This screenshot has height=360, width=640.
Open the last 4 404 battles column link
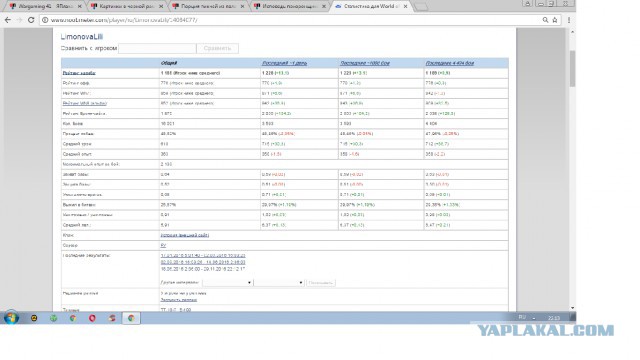[450, 63]
